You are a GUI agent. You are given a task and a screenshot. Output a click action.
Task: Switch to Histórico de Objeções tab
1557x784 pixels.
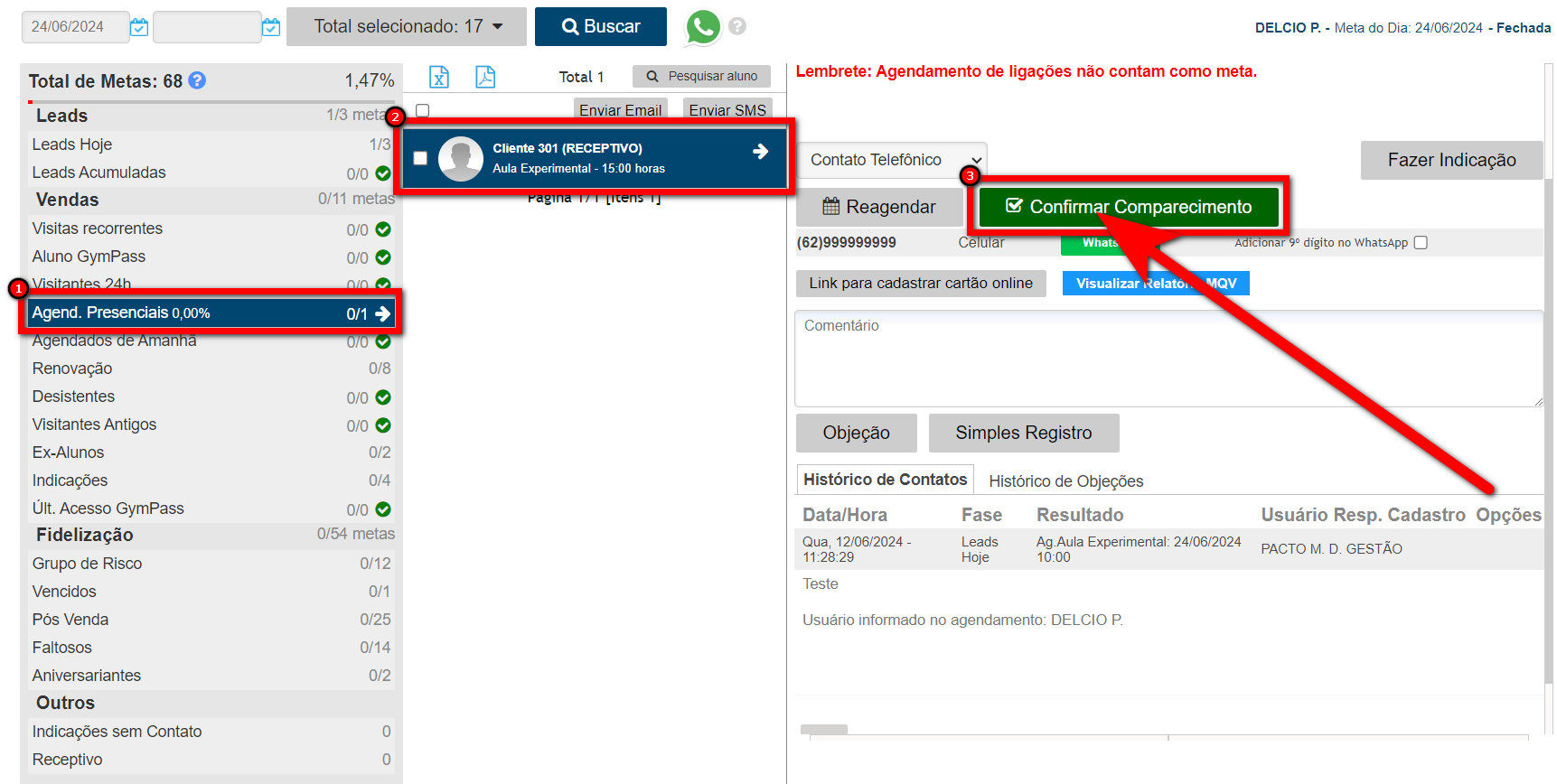coord(1065,481)
